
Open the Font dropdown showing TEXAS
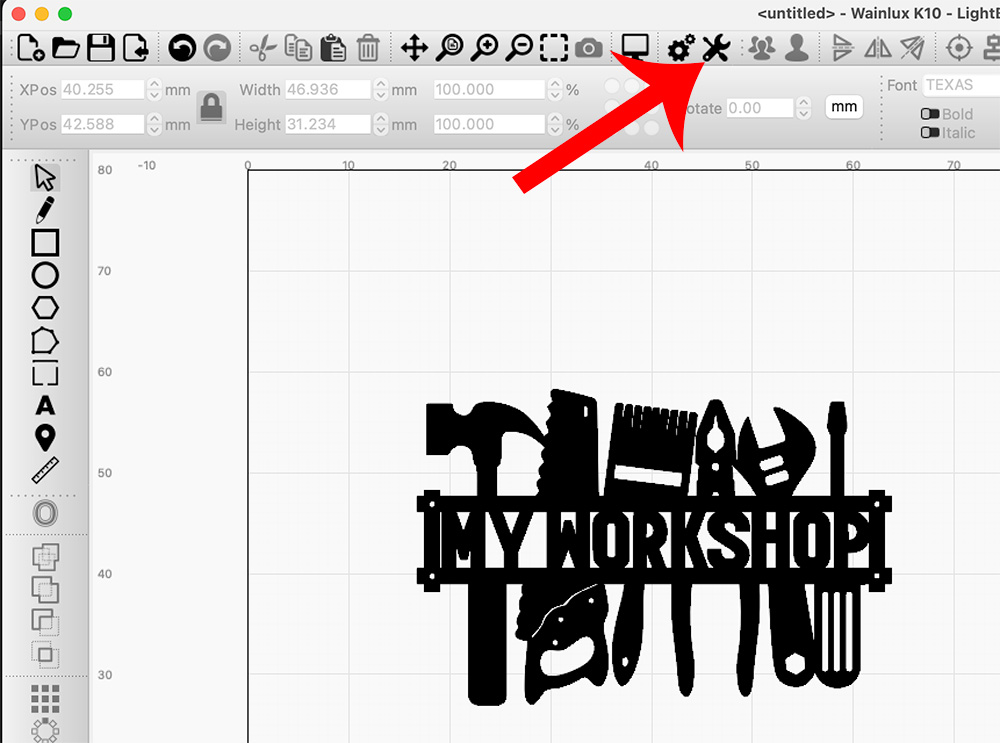pyautogui.click(x=960, y=86)
